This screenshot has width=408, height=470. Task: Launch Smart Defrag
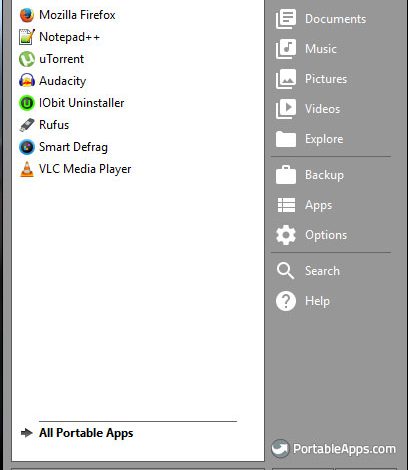pos(63,147)
